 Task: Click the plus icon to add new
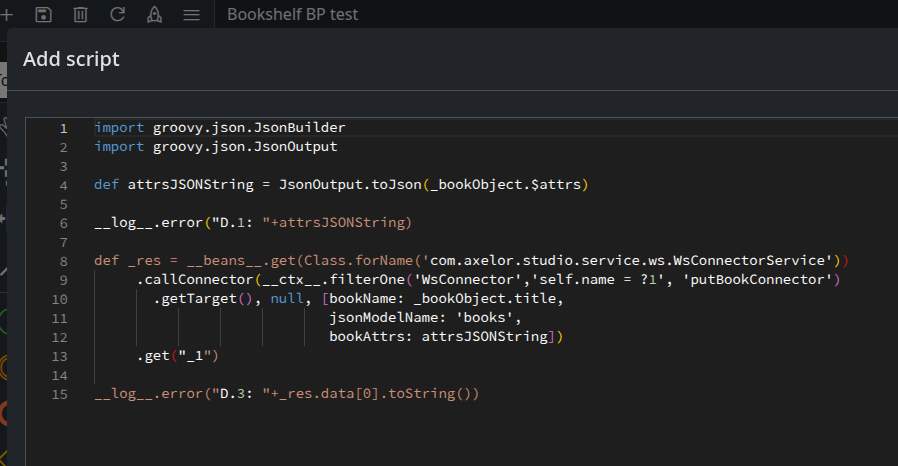[x=5, y=14]
